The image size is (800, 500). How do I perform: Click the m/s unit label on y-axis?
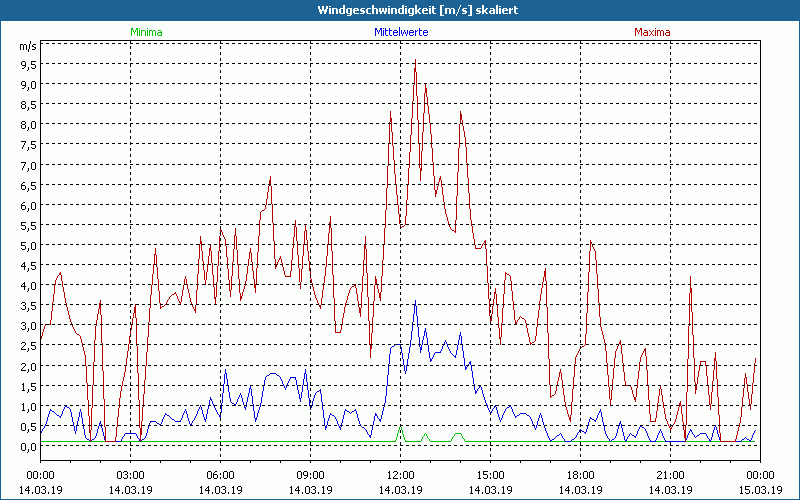click(27, 46)
